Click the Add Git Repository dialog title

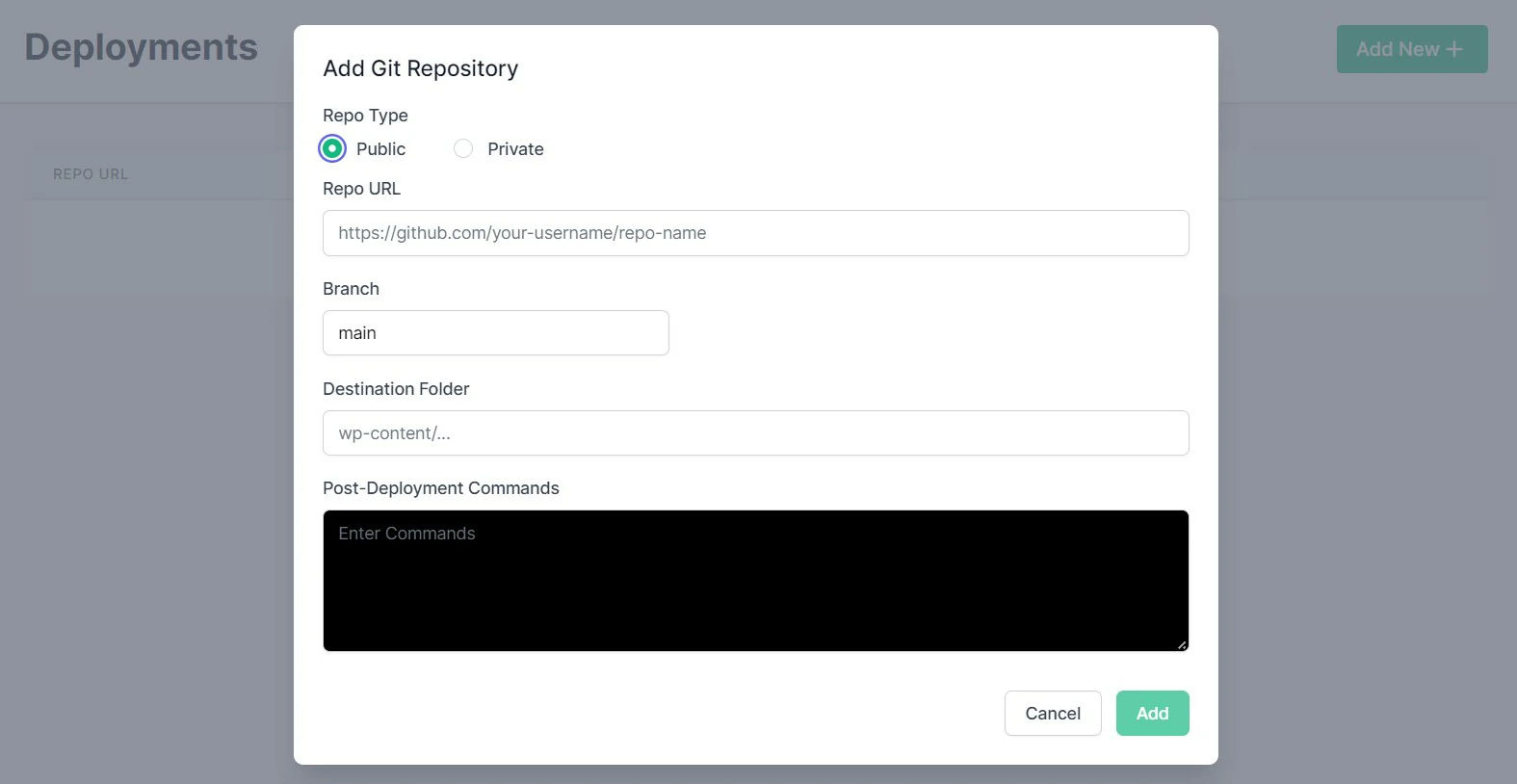tap(420, 68)
